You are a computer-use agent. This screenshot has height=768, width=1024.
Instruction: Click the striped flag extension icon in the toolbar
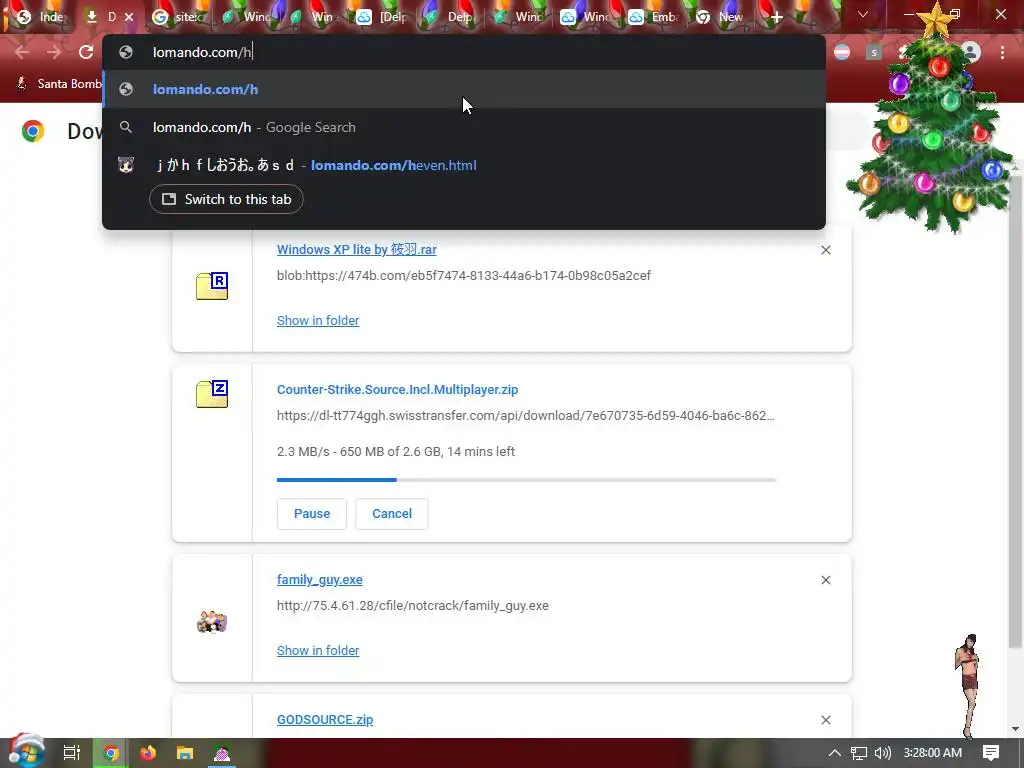point(842,52)
